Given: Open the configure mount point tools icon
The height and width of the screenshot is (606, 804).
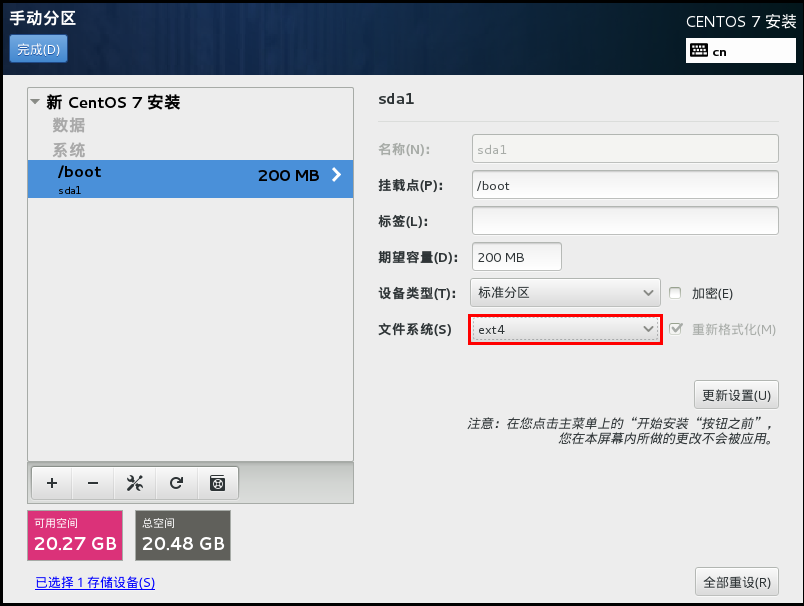Looking at the screenshot, I should [x=135, y=483].
